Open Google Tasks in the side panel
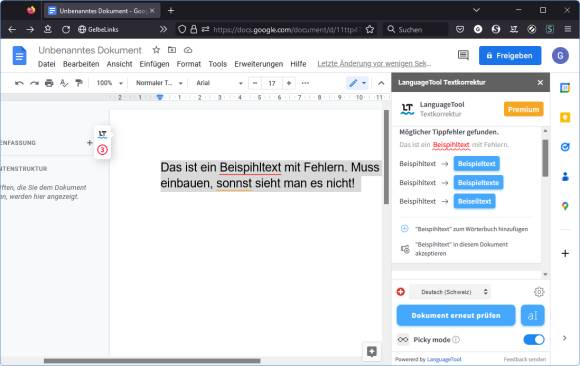 click(x=565, y=147)
